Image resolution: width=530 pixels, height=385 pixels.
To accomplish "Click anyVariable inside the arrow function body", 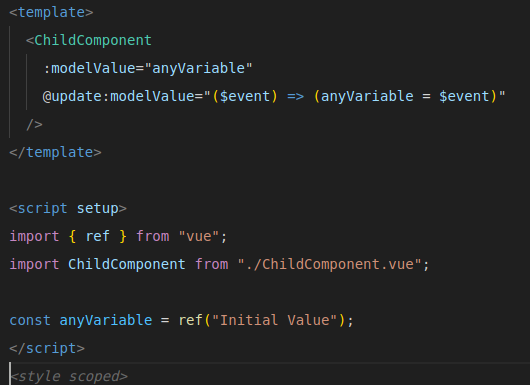I will click(x=367, y=97).
